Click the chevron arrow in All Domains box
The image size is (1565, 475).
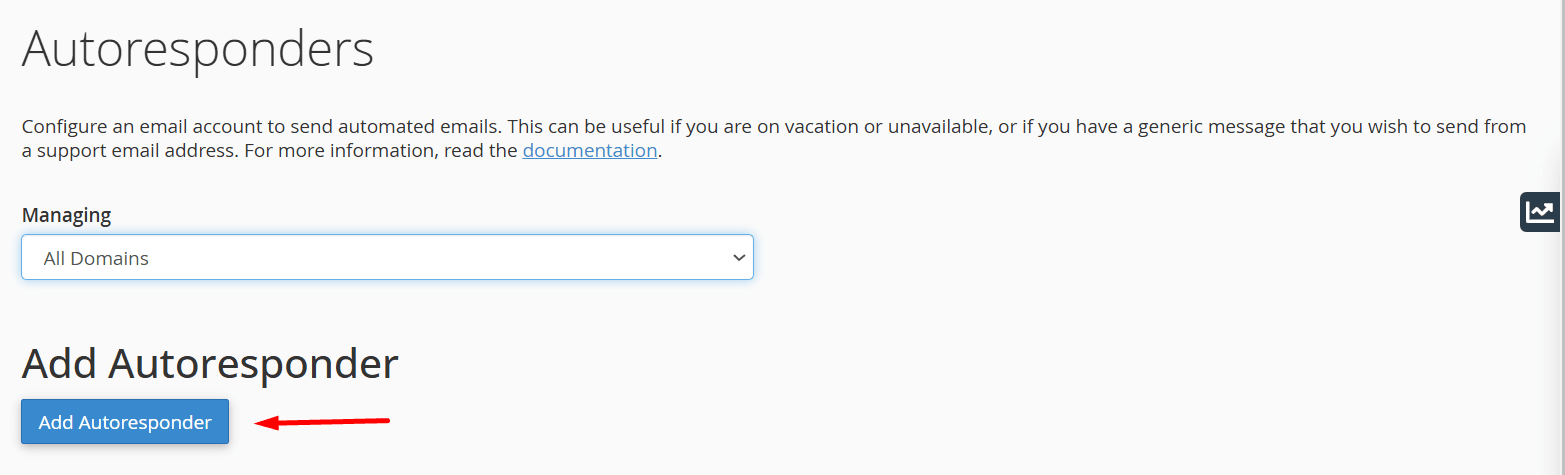click(x=739, y=258)
